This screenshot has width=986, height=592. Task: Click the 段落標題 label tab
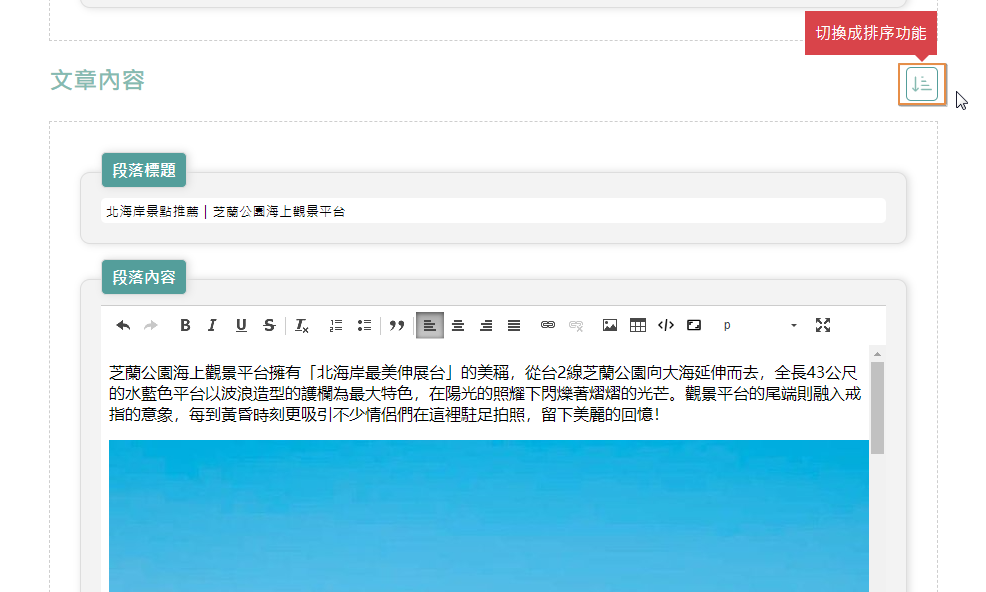(143, 170)
